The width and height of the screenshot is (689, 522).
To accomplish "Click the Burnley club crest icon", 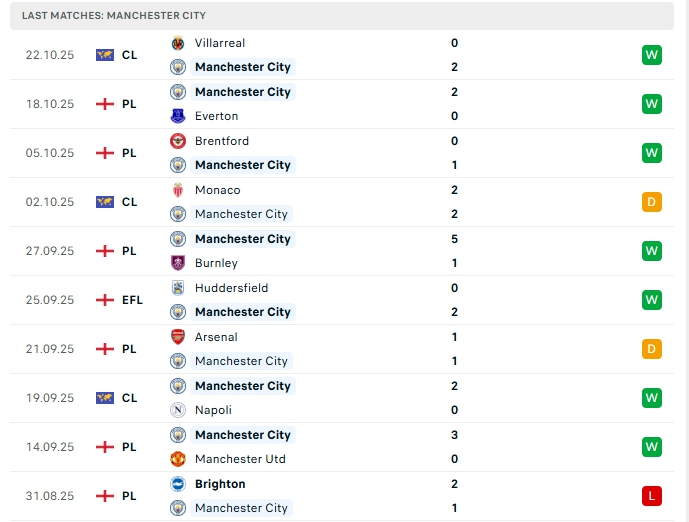I will [x=178, y=263].
